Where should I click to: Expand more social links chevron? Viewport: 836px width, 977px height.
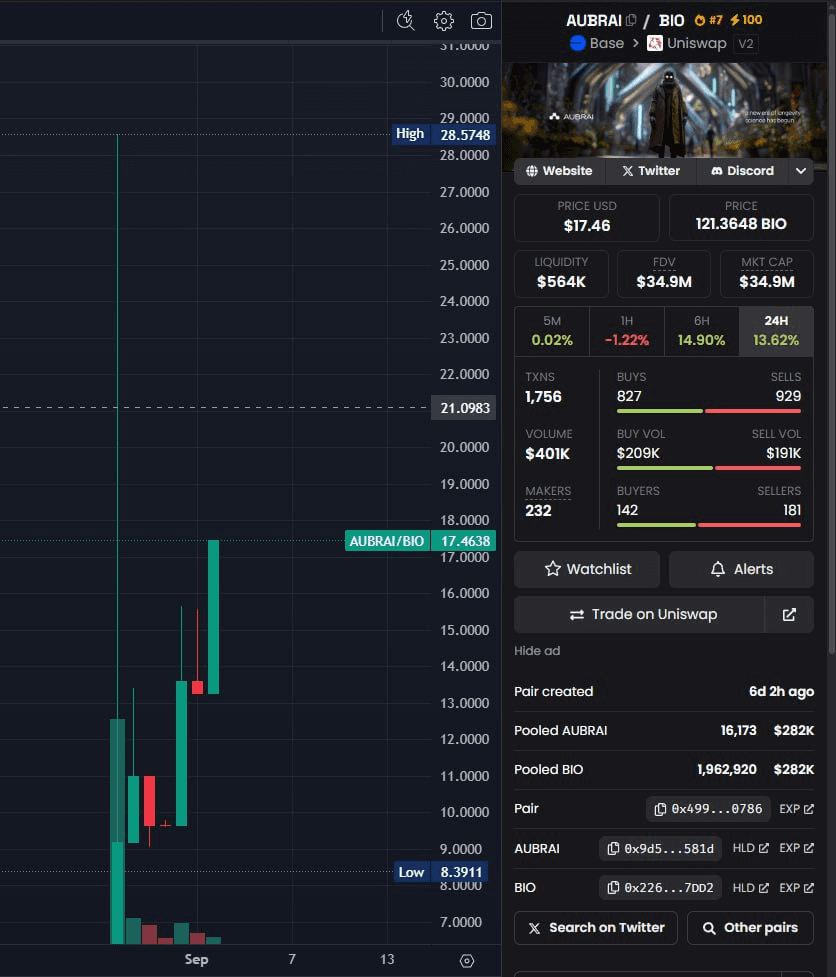[801, 171]
